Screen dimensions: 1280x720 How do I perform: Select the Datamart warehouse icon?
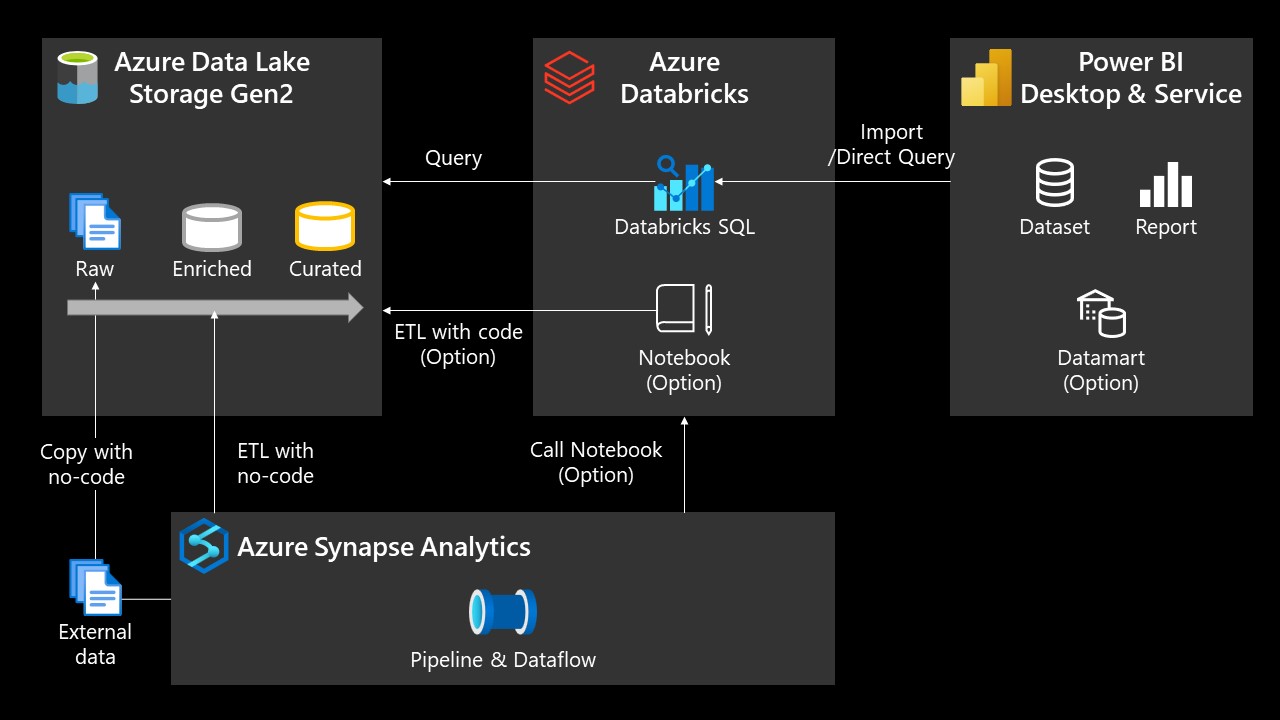click(1101, 314)
